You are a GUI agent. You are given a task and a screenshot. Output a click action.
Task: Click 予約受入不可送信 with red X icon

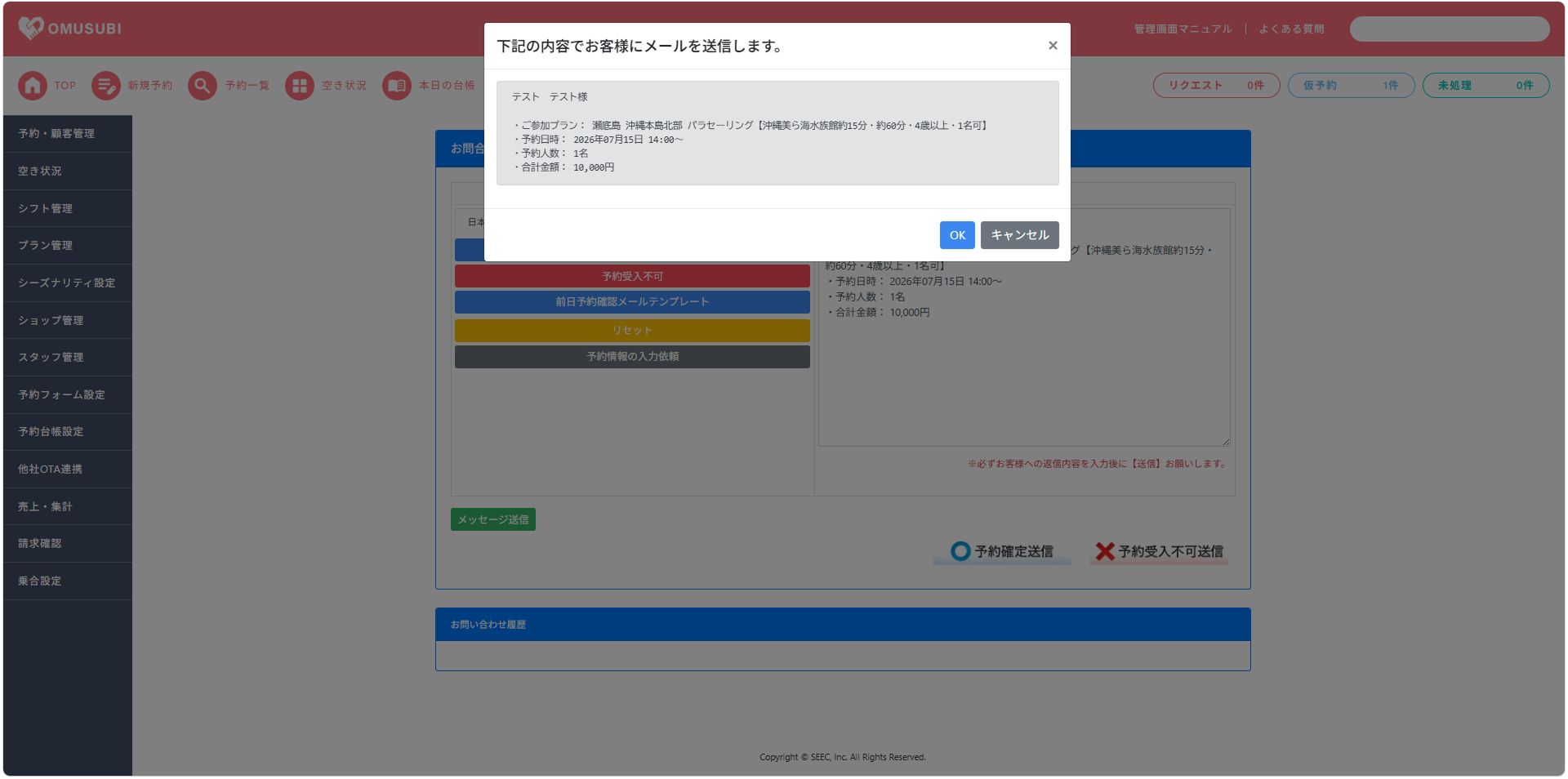(1159, 551)
